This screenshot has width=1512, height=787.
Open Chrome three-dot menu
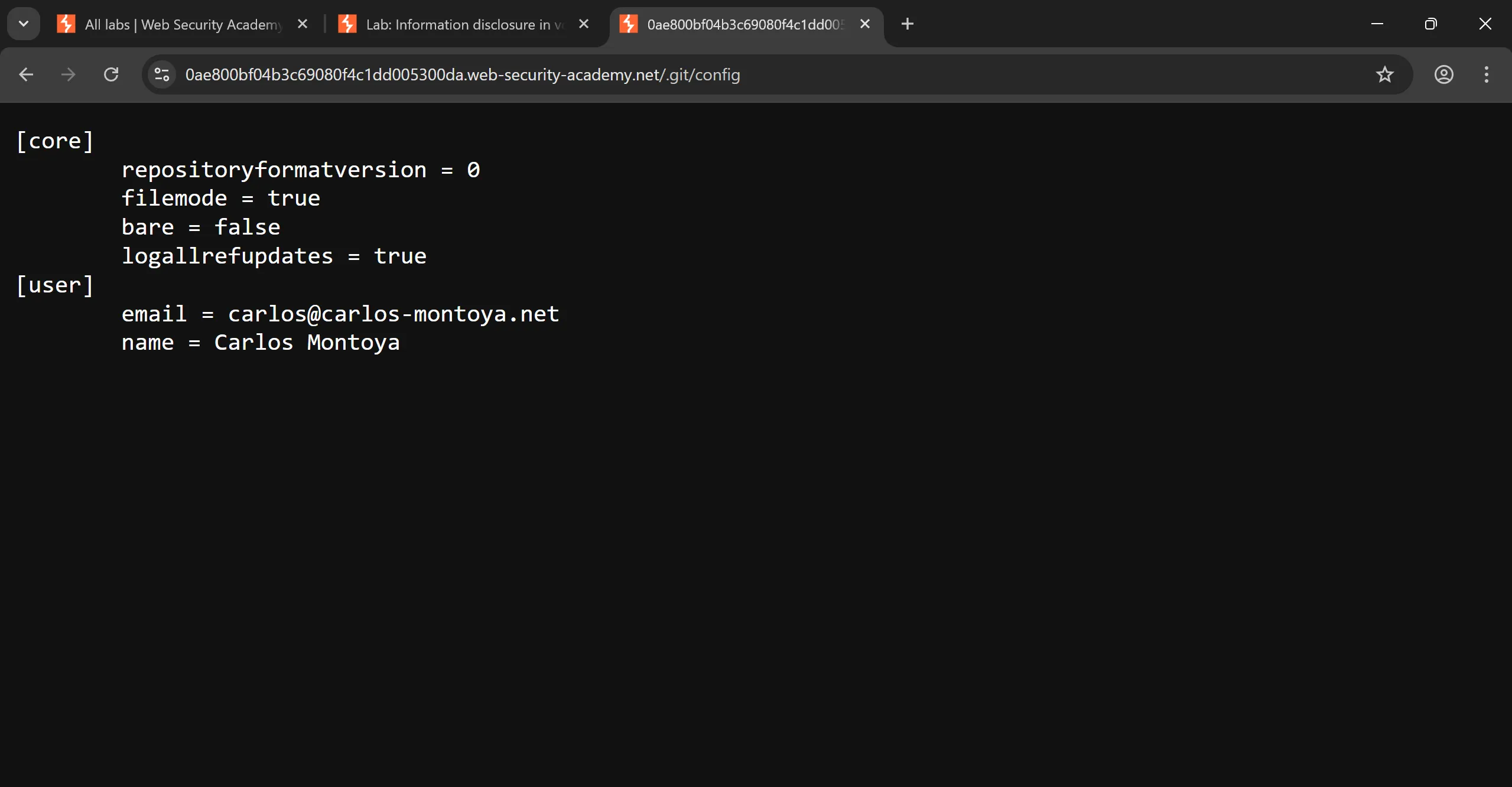[x=1486, y=74]
